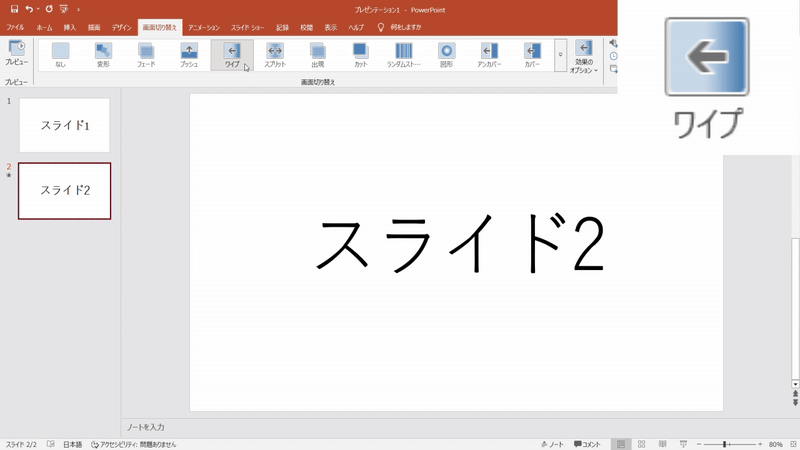Go to next slide using double-down arrow

tap(795, 403)
